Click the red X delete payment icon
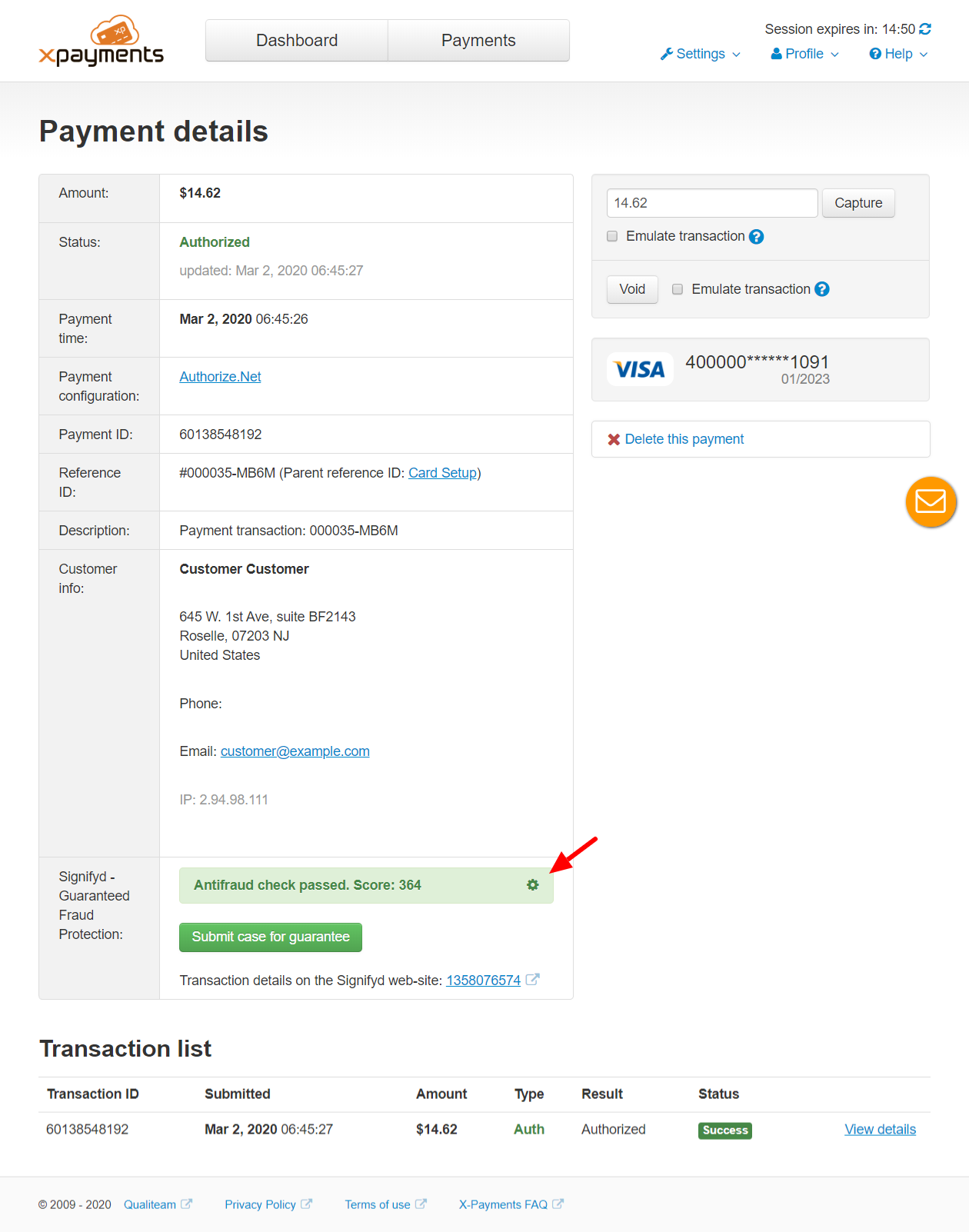The height and width of the screenshot is (1232, 969). 614,440
